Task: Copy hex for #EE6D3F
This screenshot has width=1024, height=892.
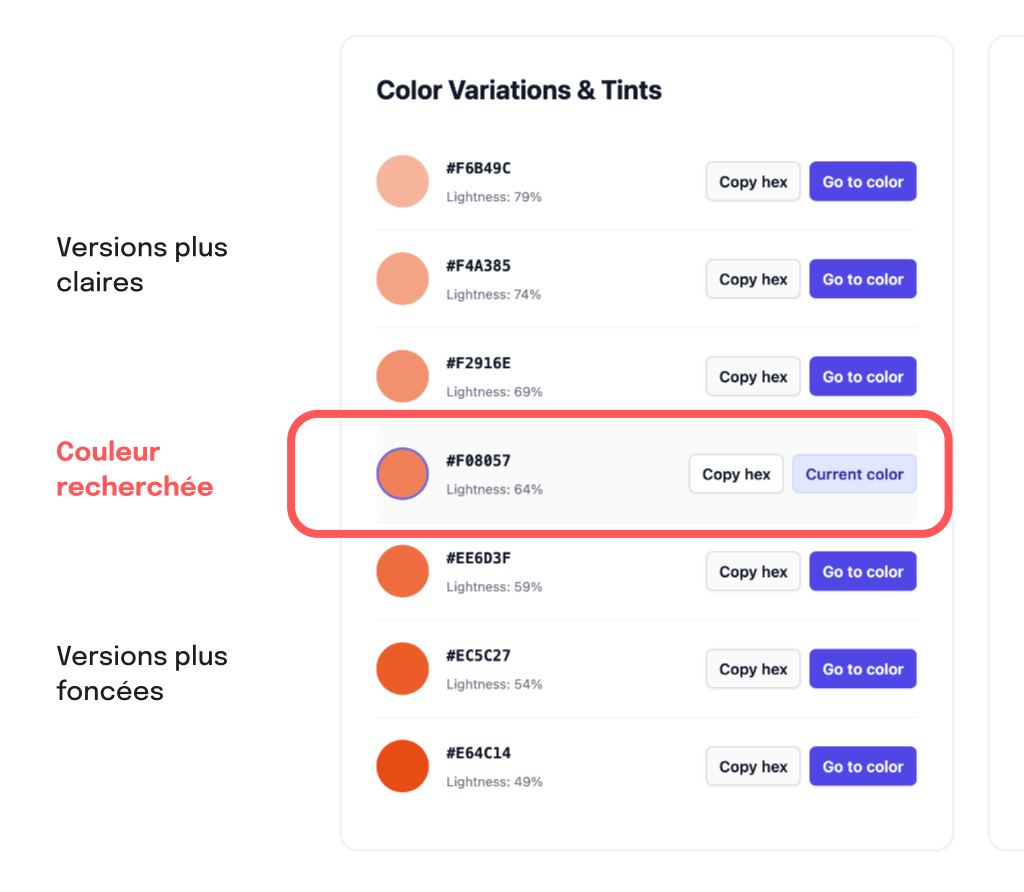Action: click(752, 571)
